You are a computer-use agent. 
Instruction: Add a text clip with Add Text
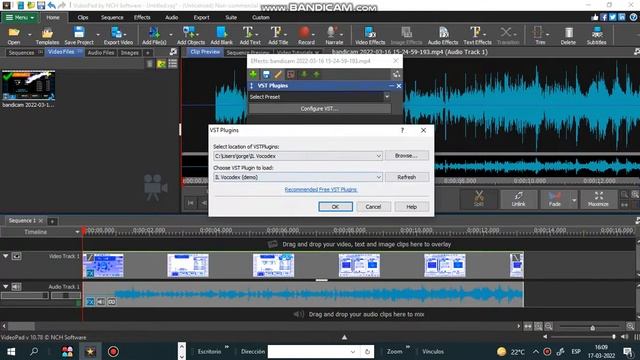pos(250,36)
